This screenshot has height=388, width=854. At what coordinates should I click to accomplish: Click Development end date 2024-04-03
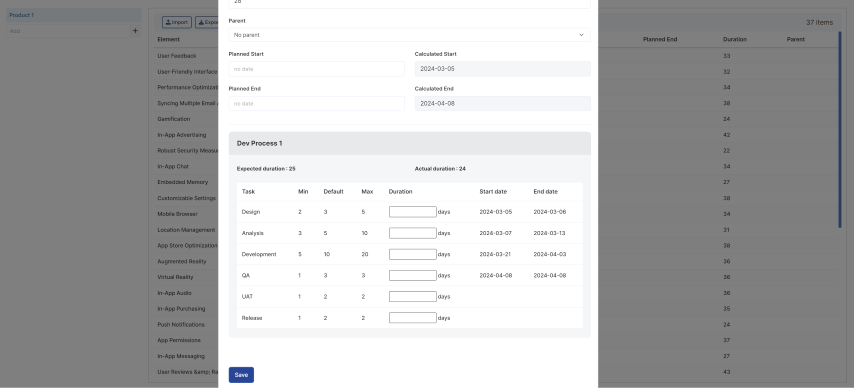click(550, 254)
